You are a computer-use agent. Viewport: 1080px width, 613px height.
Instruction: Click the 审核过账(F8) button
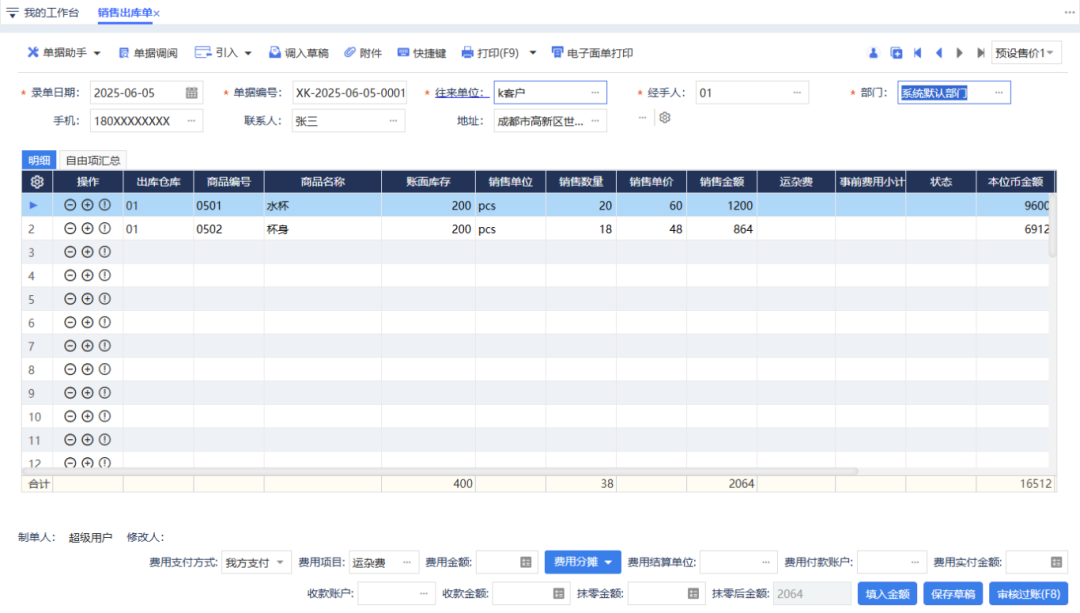tap(1028, 594)
